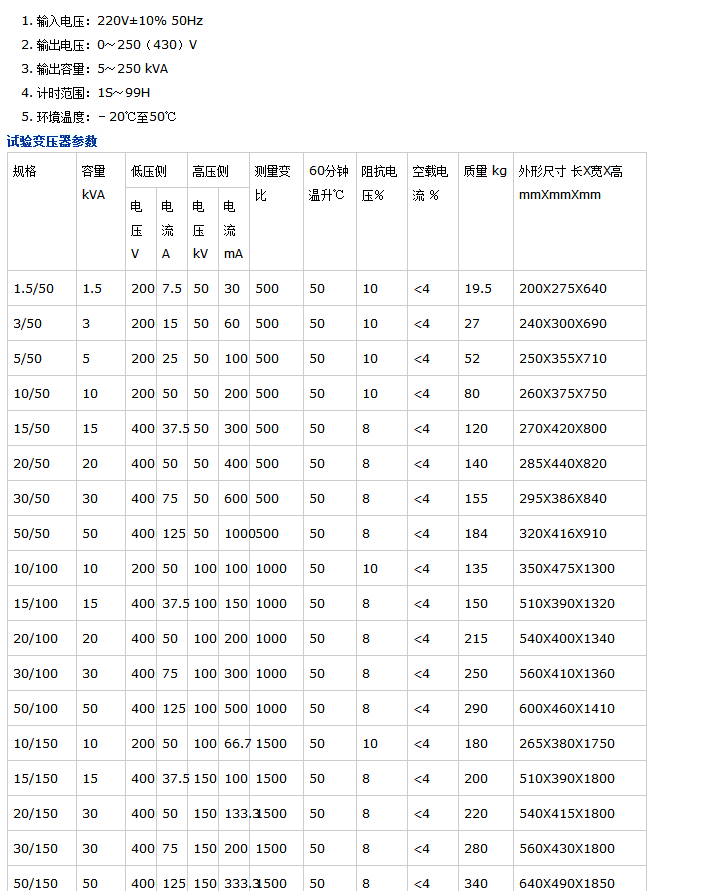Click the 试验变压器参数 heading
The height and width of the screenshot is (891, 712).
52,141
